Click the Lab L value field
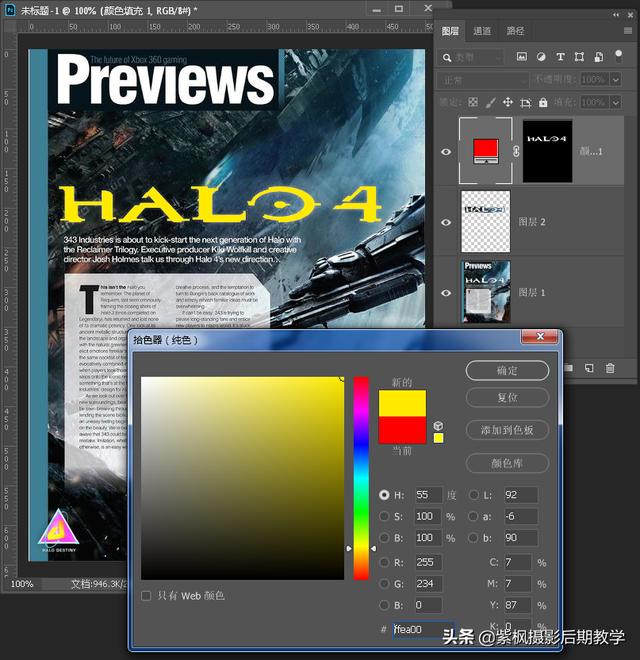 click(x=521, y=495)
